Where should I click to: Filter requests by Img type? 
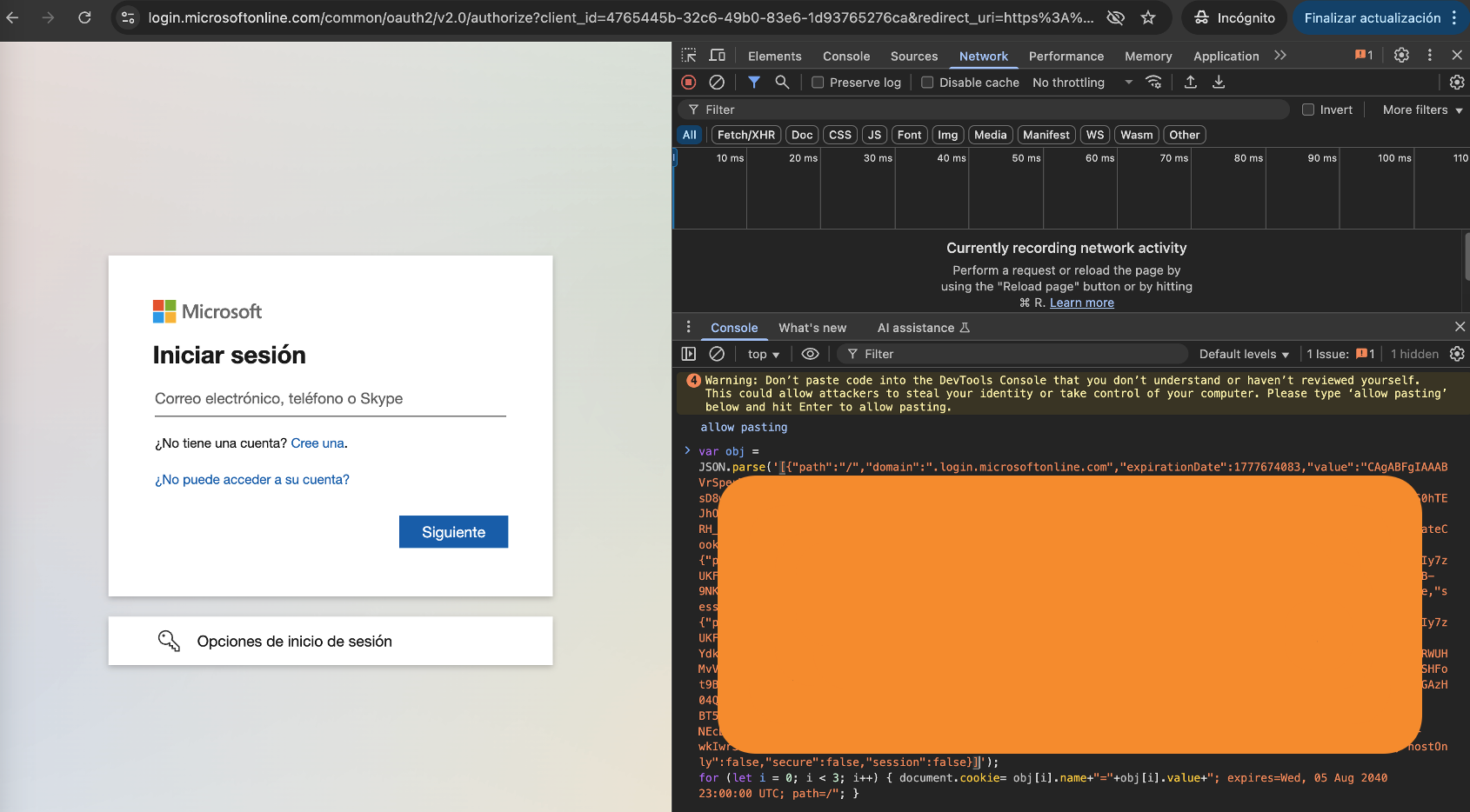(x=947, y=135)
